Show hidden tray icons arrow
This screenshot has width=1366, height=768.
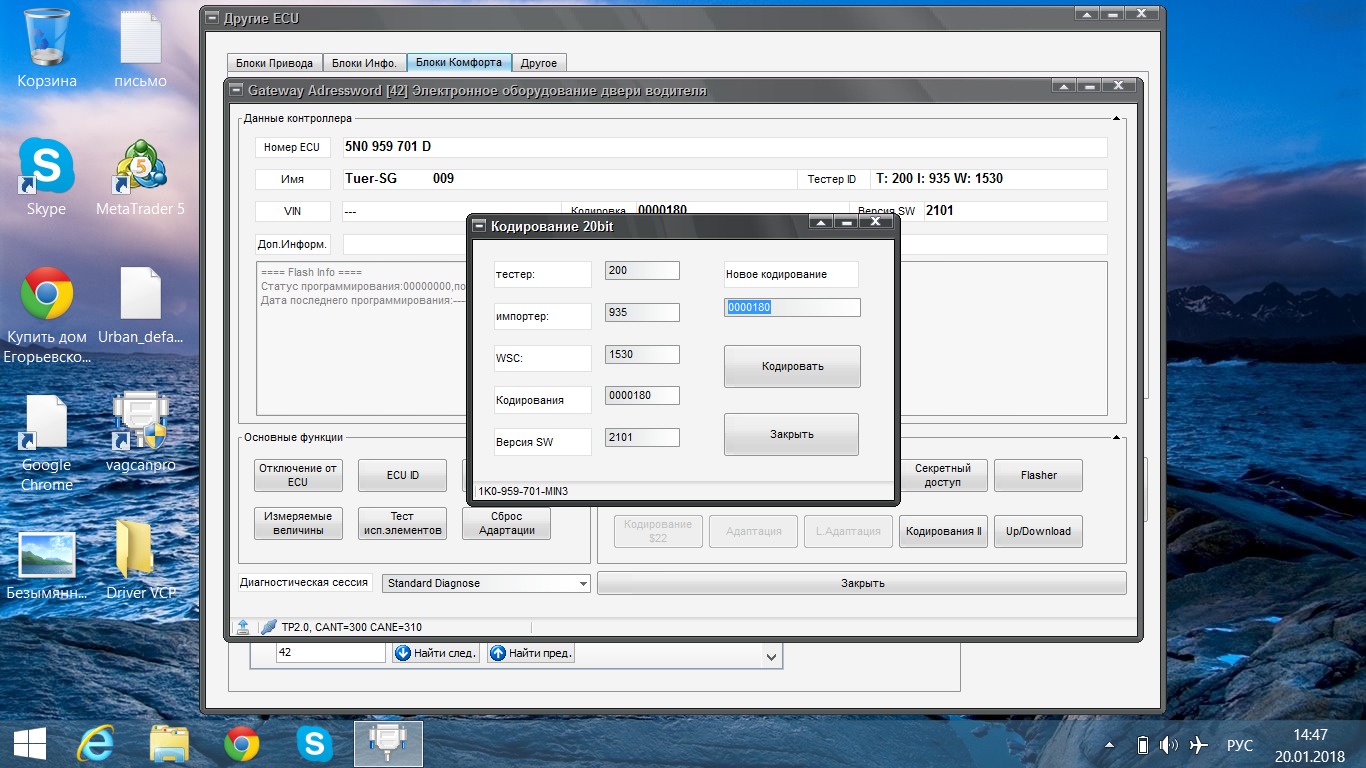1110,745
